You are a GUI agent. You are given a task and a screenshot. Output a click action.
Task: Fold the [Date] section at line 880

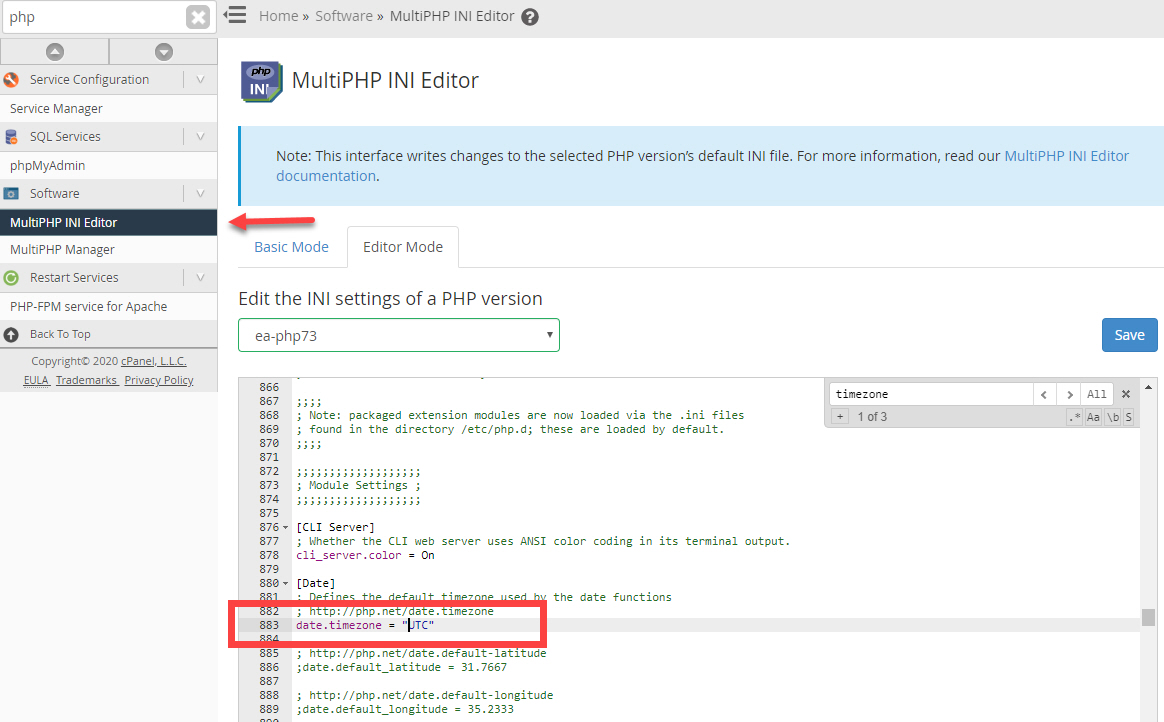tap(285, 584)
